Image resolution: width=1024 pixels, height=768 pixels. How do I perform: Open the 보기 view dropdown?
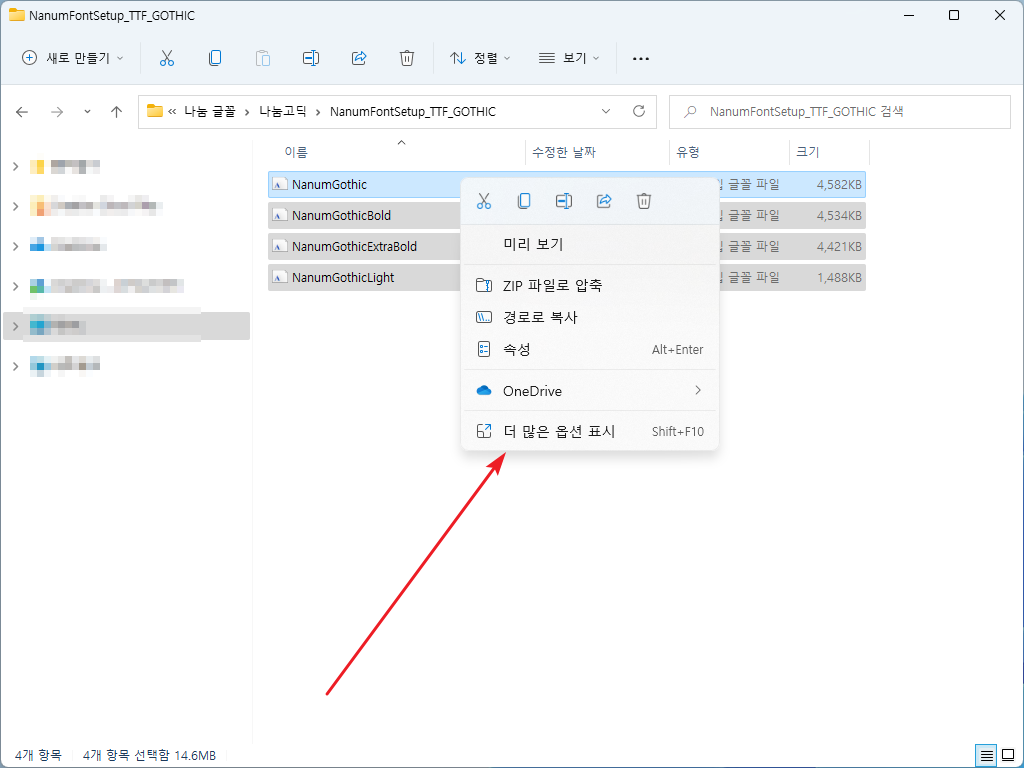coord(569,58)
